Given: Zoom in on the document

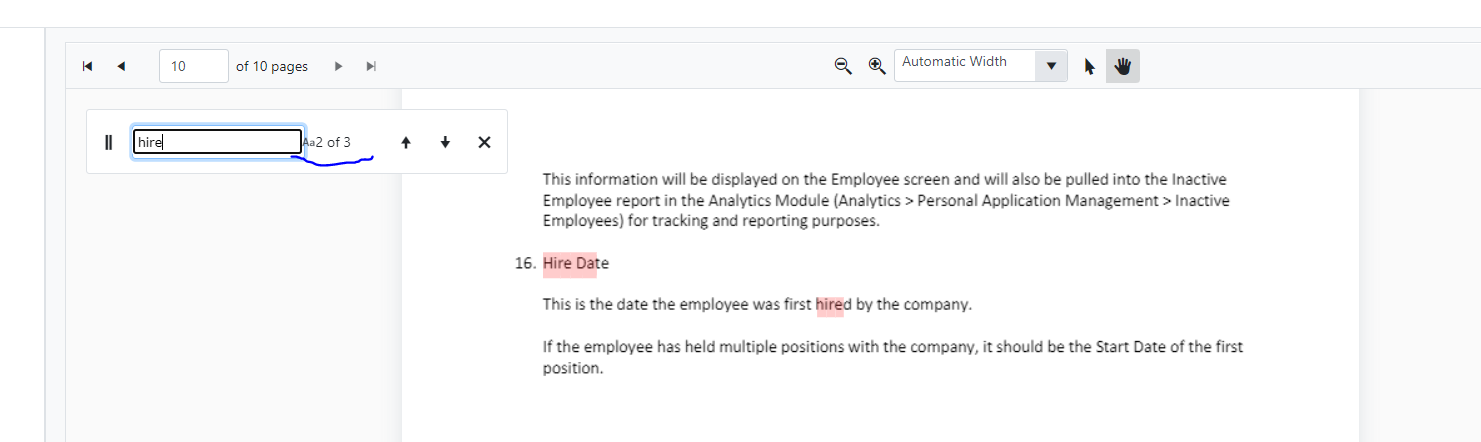Looking at the screenshot, I should pos(877,66).
